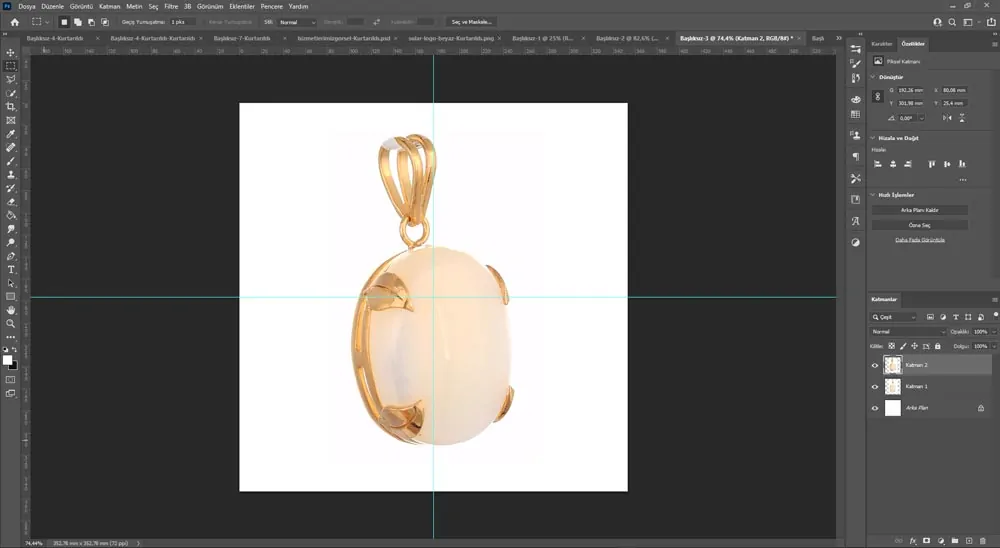The width and height of the screenshot is (1000, 548).
Task: Open the layer blend mode Normal dropdown
Action: pyautogui.click(x=908, y=332)
